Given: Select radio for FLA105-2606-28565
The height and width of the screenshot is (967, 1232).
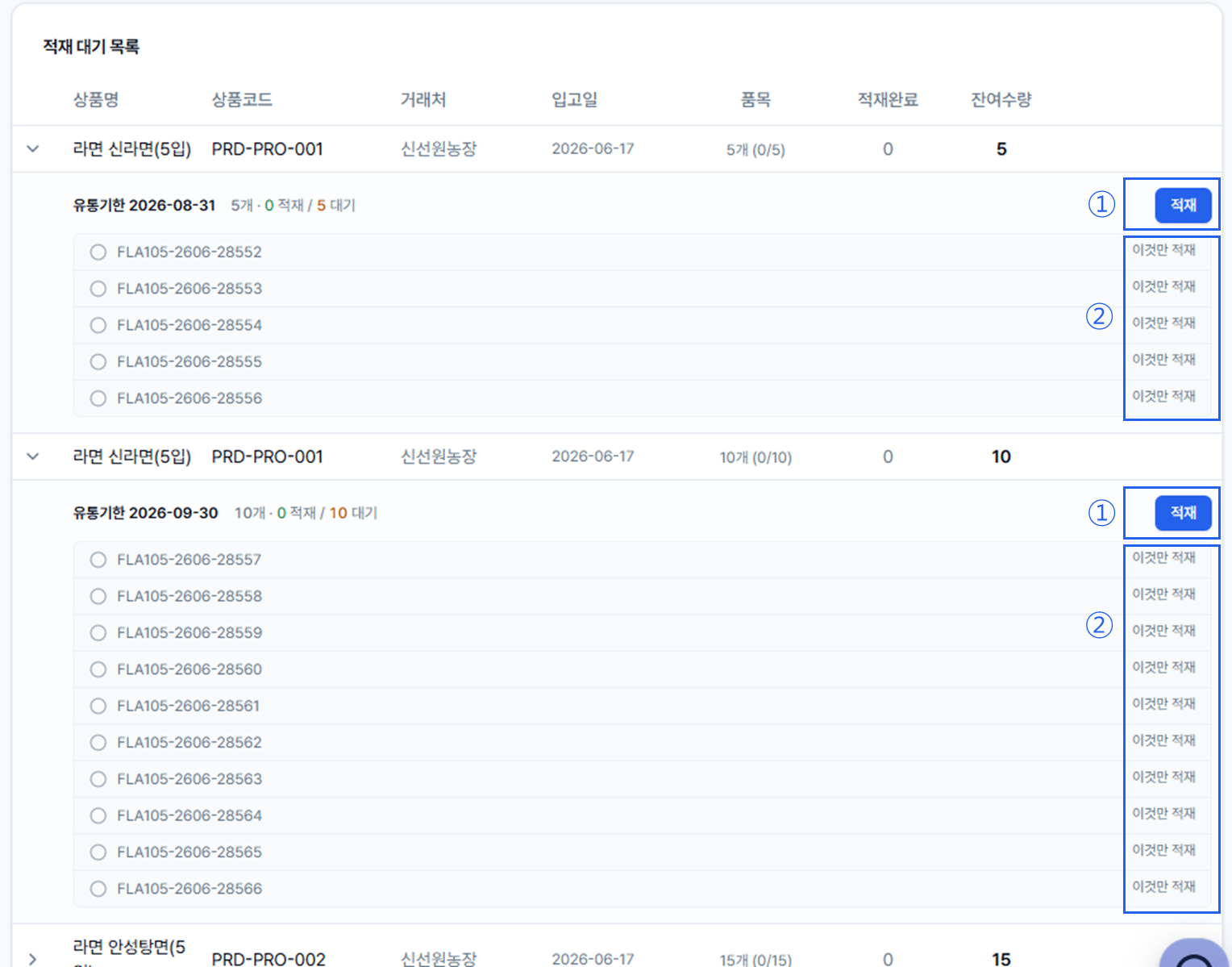Looking at the screenshot, I should click(x=98, y=852).
